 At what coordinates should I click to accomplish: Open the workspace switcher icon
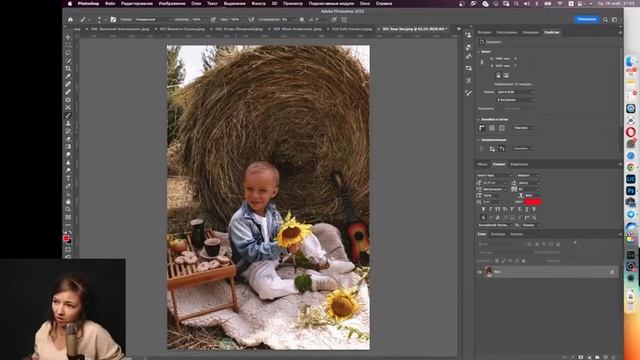click(615, 20)
